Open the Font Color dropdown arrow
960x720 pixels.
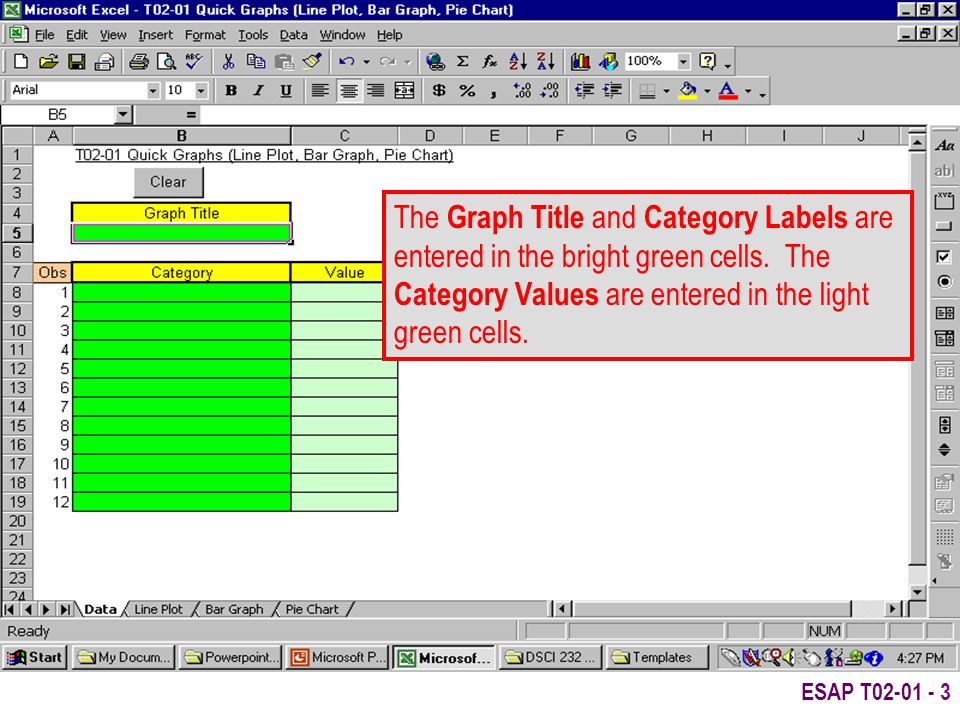(747, 91)
